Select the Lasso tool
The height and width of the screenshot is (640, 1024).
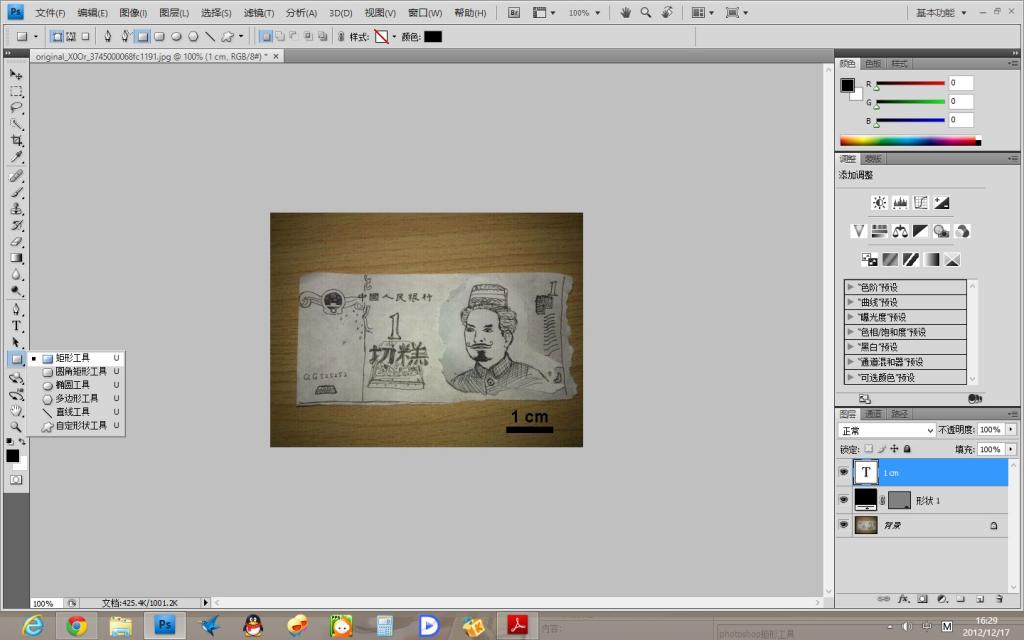point(16,108)
